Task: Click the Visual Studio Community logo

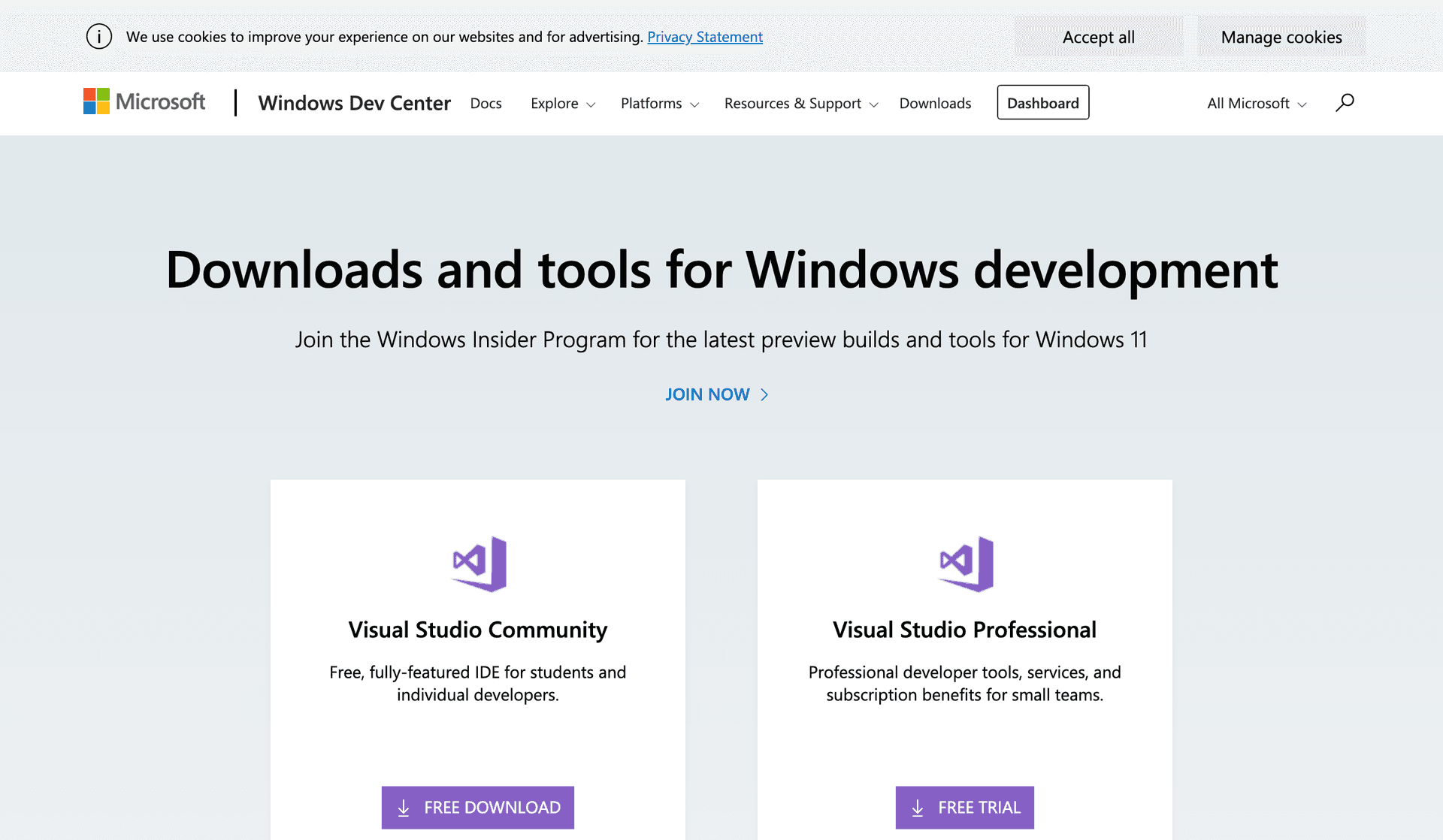Action: click(x=477, y=564)
